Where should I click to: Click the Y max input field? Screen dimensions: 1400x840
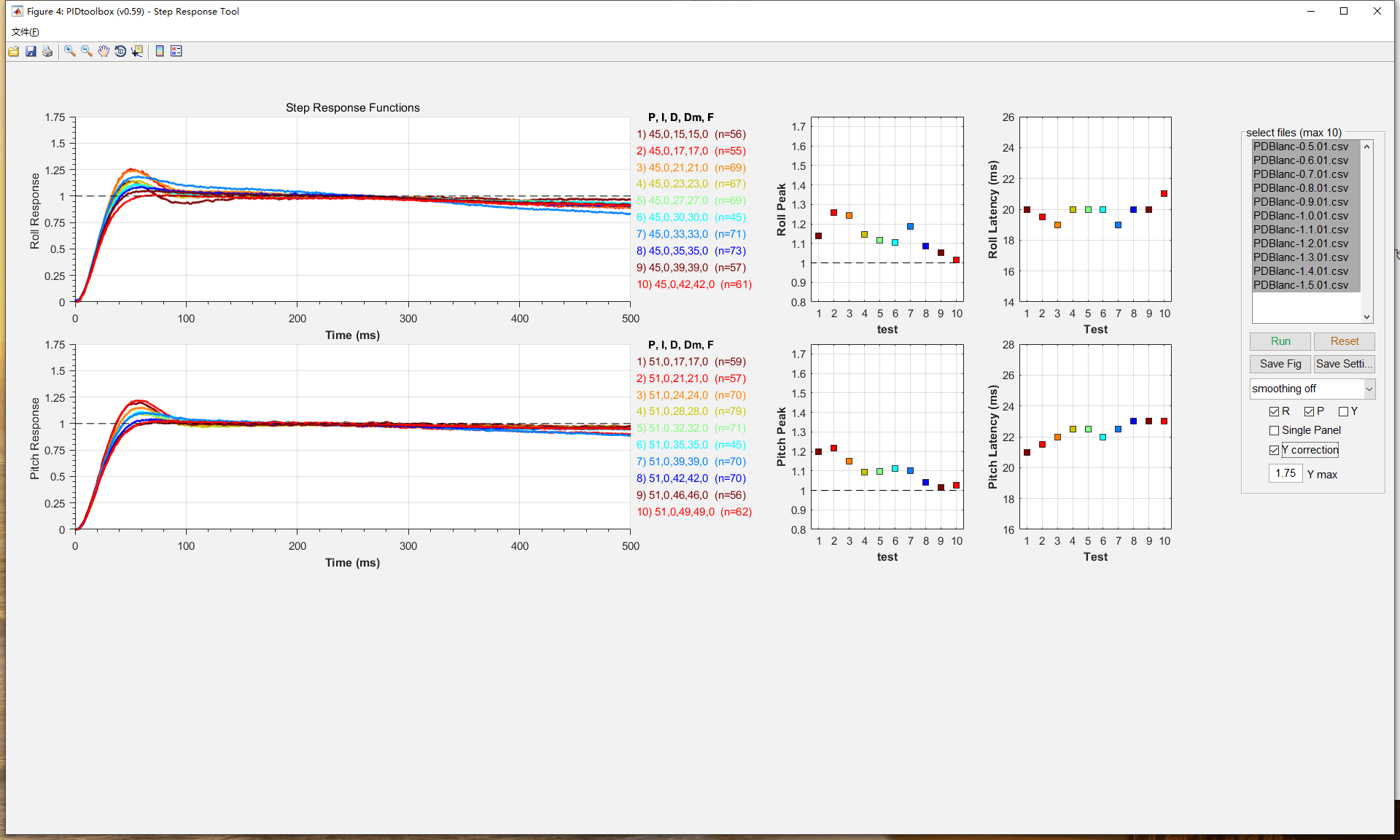[1286, 473]
